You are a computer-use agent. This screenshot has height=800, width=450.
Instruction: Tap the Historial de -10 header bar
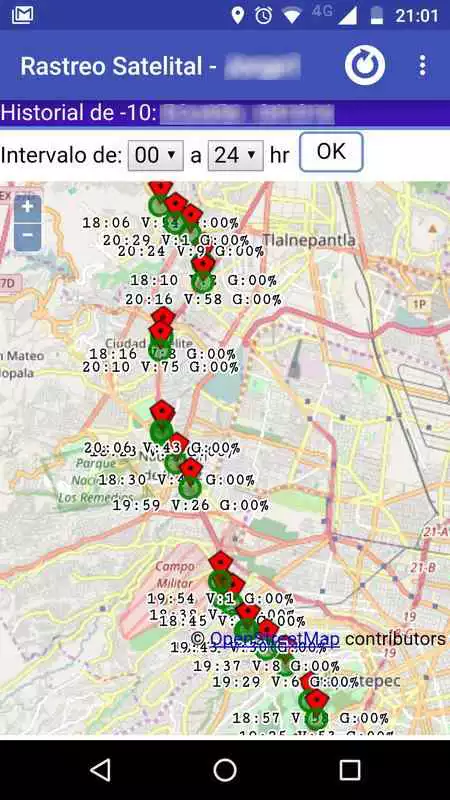[x=225, y=113]
